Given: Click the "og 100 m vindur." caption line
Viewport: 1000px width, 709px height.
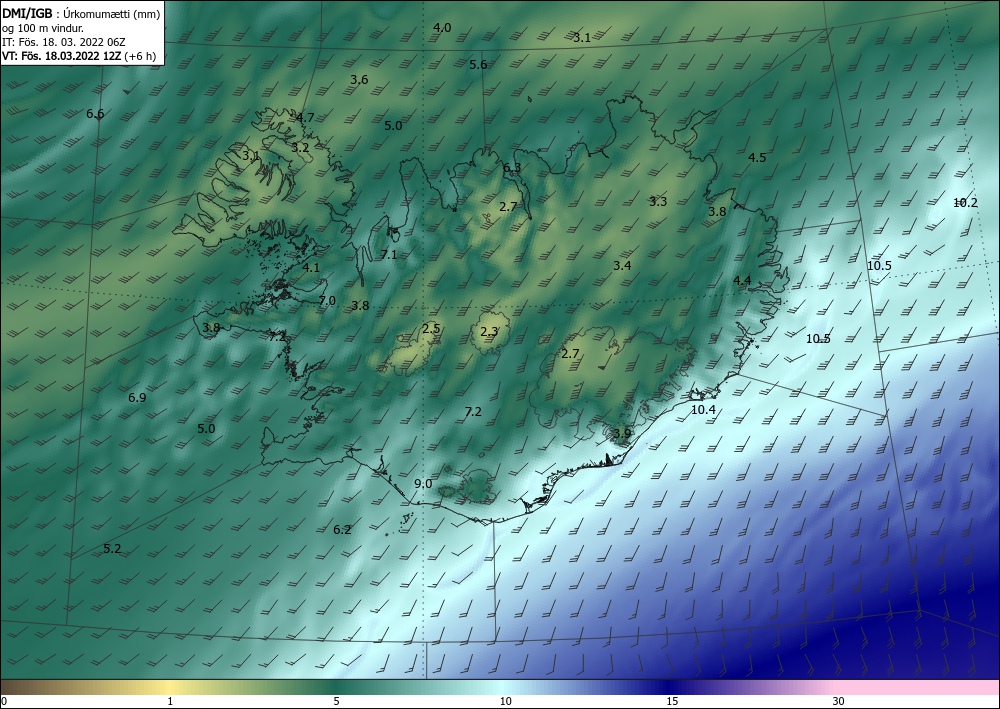Looking at the screenshot, I should point(43,28).
